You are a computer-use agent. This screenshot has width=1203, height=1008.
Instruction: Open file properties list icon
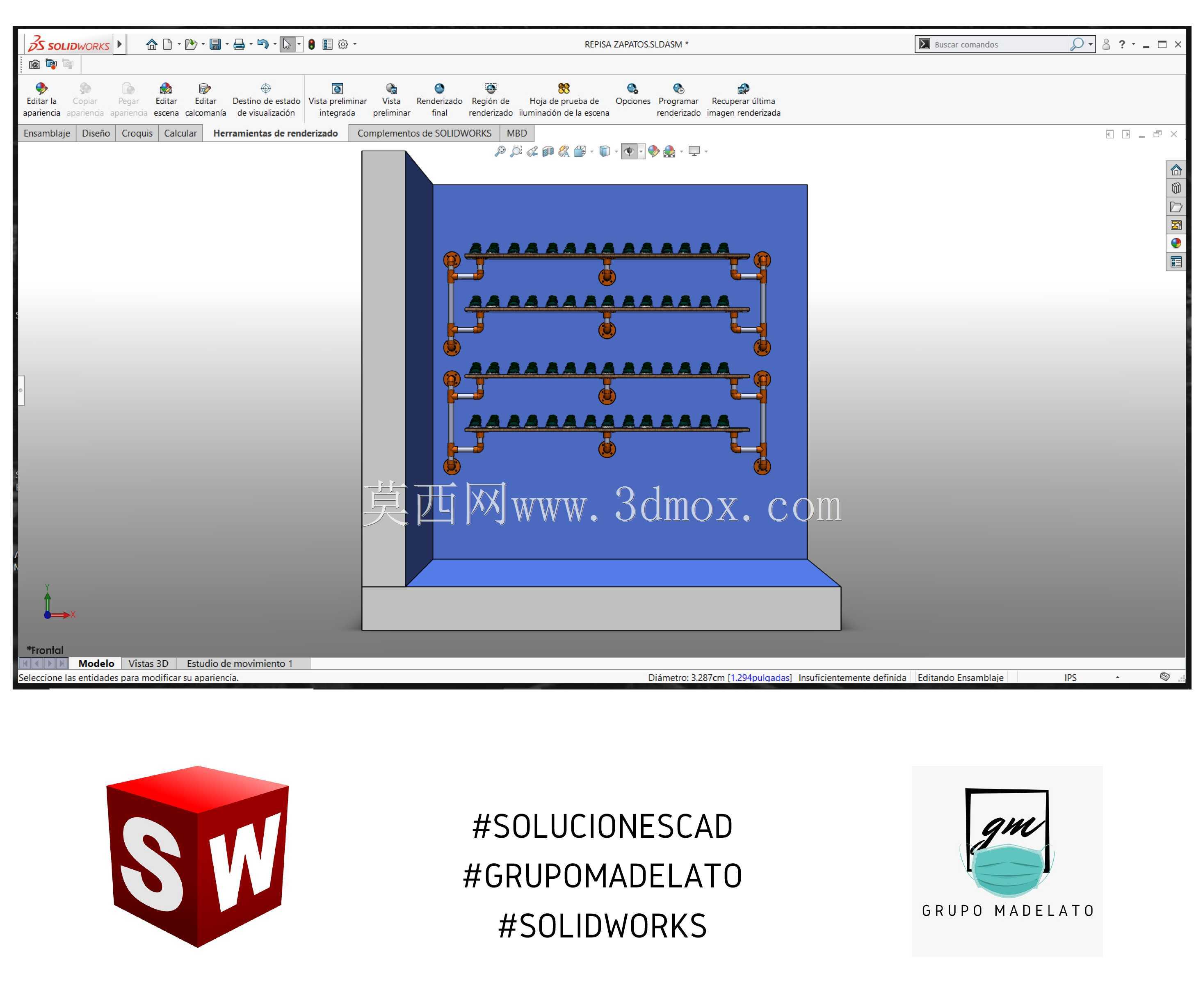tap(327, 44)
